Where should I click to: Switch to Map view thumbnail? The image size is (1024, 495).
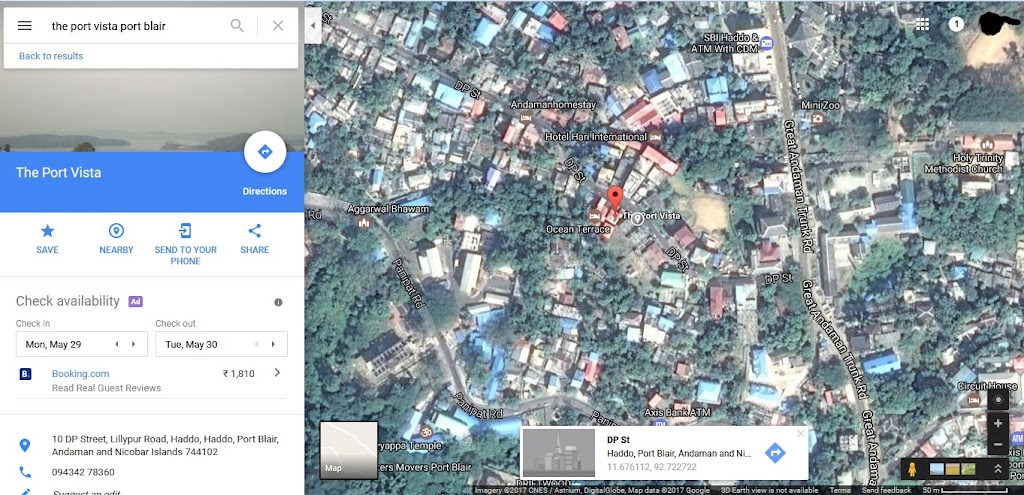coord(349,450)
